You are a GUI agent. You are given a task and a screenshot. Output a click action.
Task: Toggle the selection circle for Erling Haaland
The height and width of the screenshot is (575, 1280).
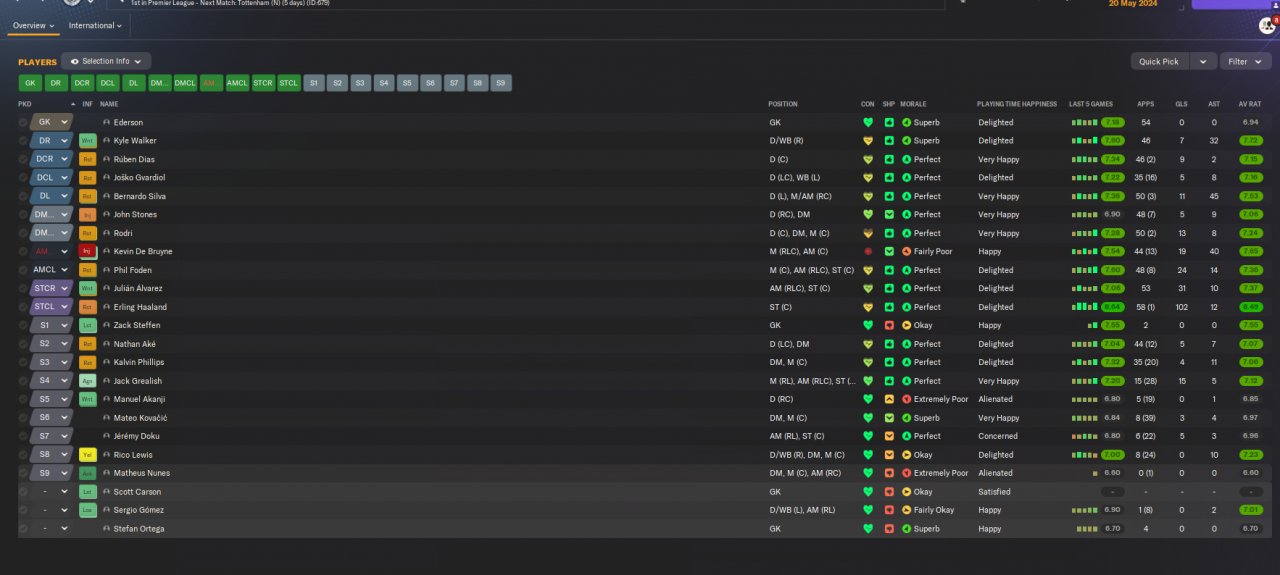23,307
